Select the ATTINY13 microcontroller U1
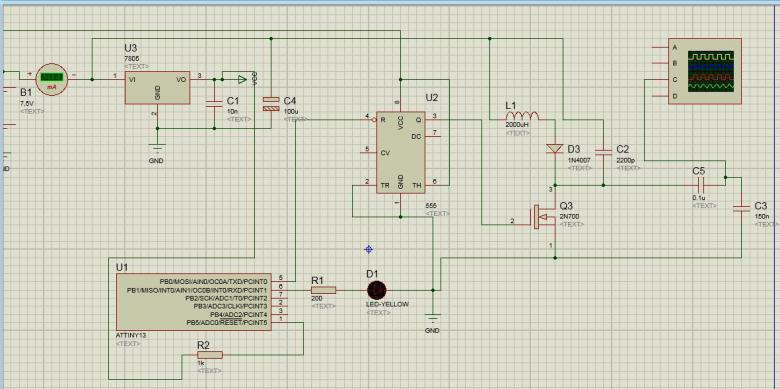Viewport: 780px width, 389px height. click(x=194, y=302)
